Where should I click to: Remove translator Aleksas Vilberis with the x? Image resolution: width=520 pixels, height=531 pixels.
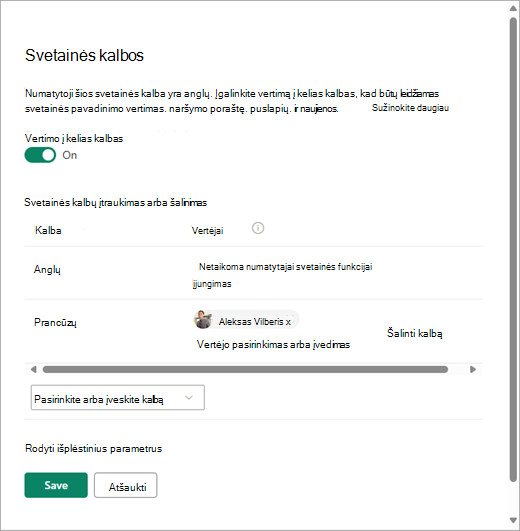[x=288, y=322]
